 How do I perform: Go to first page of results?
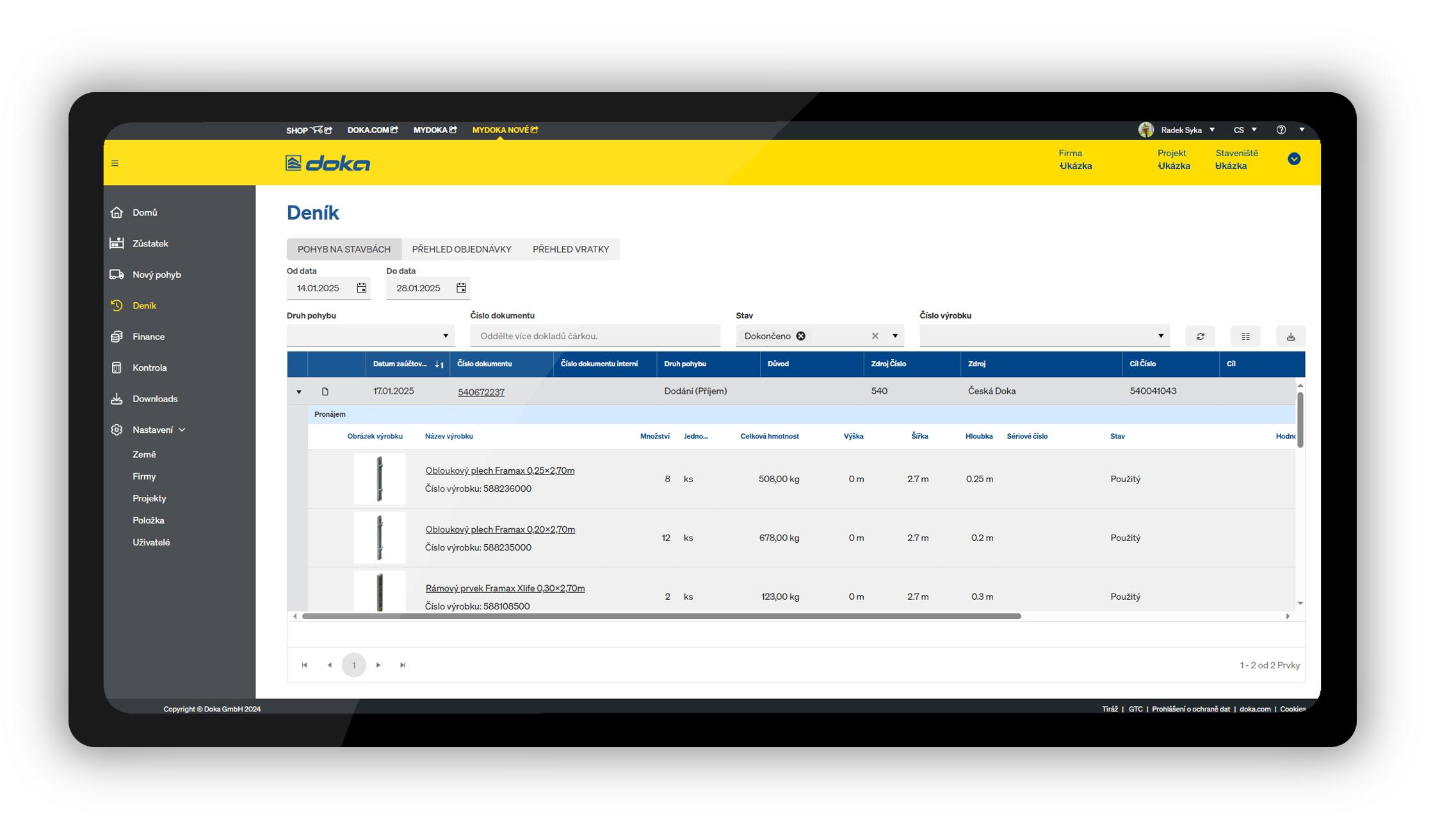tap(305, 665)
